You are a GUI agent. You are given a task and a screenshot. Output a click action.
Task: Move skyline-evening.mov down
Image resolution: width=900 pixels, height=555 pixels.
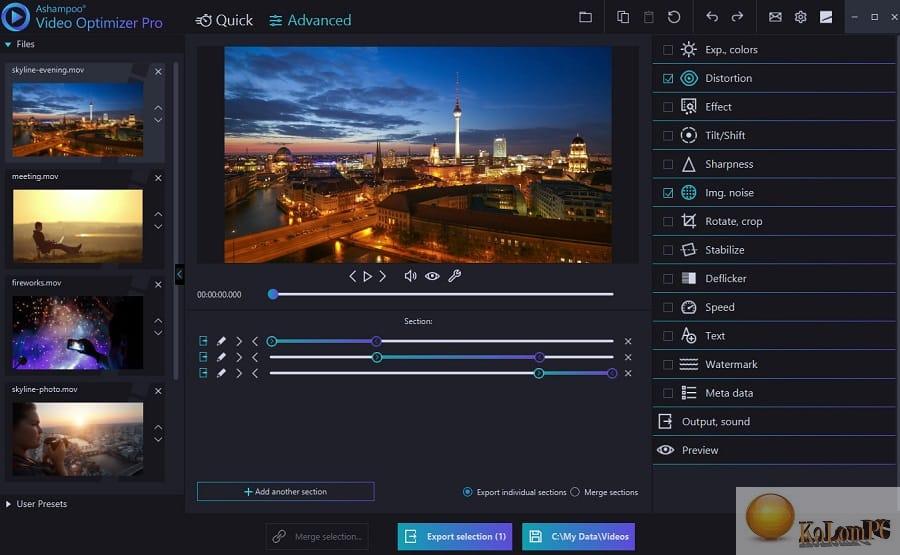(158, 120)
